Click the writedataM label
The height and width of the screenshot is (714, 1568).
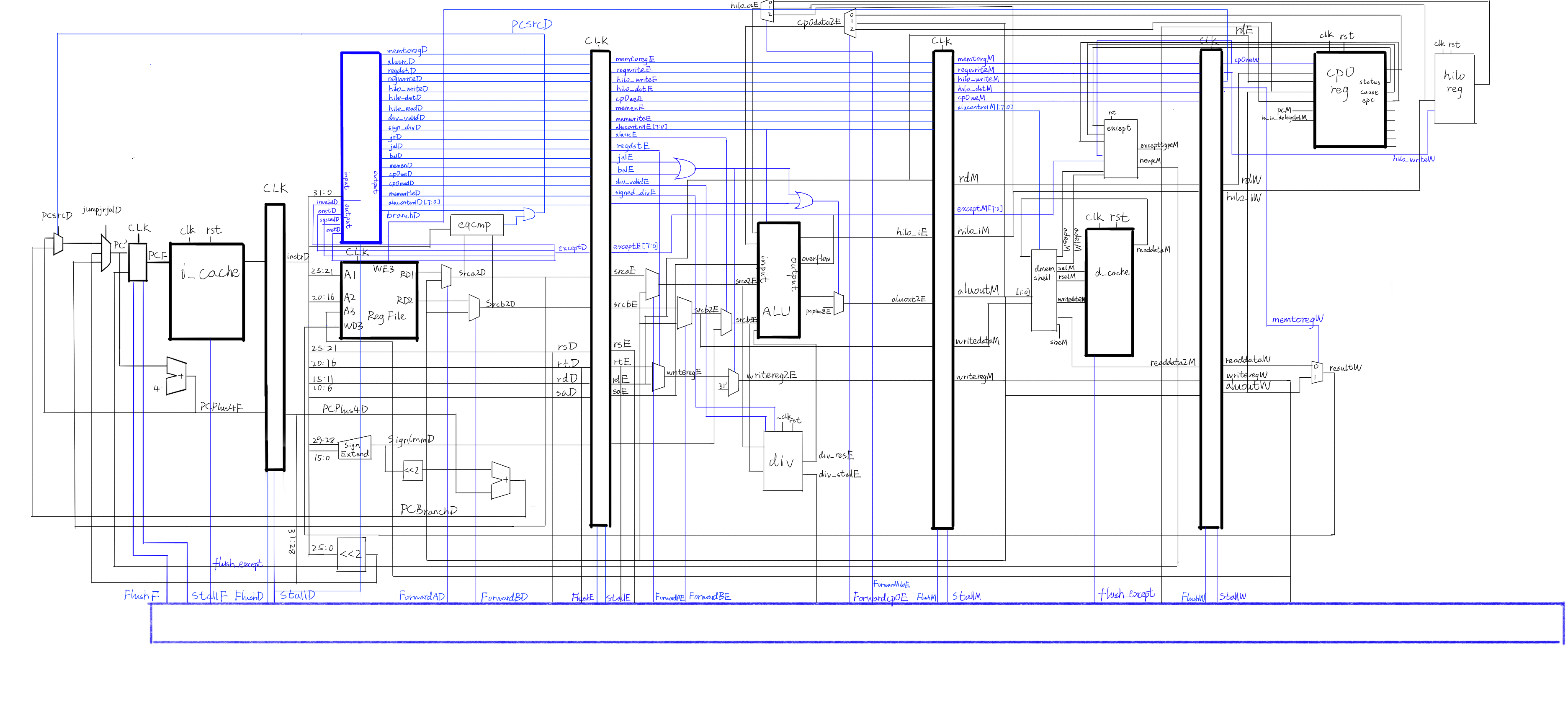click(x=978, y=341)
